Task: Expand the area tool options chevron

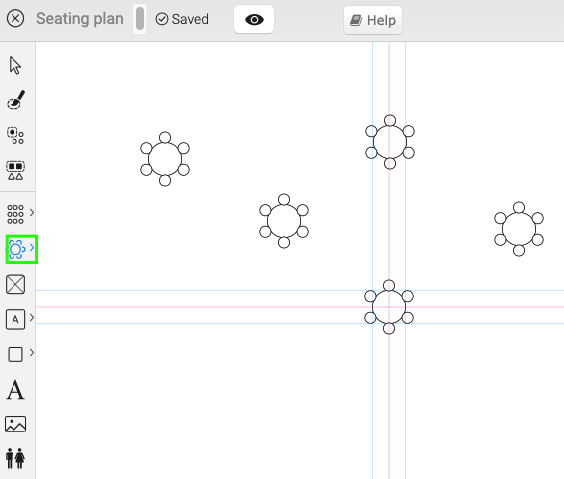Action: tap(32, 318)
